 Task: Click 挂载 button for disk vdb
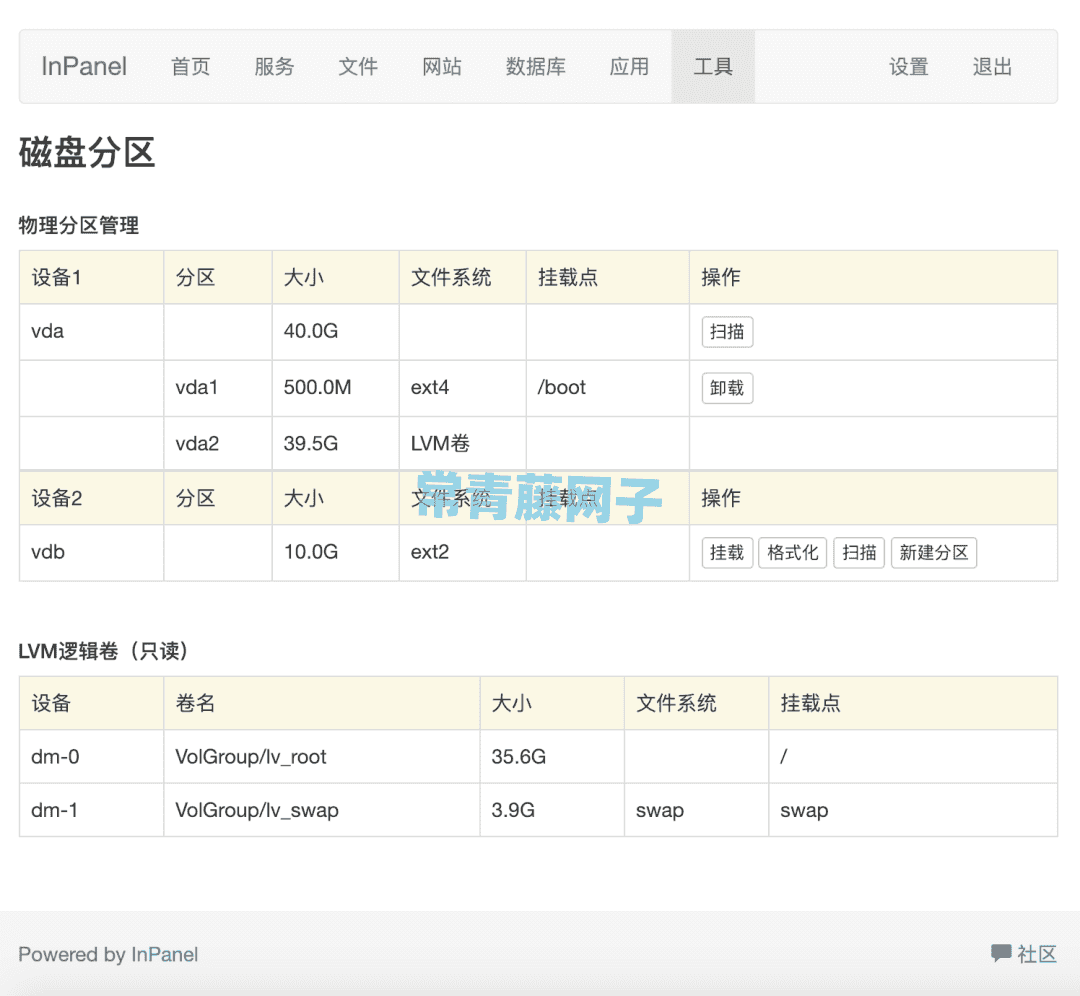click(727, 552)
